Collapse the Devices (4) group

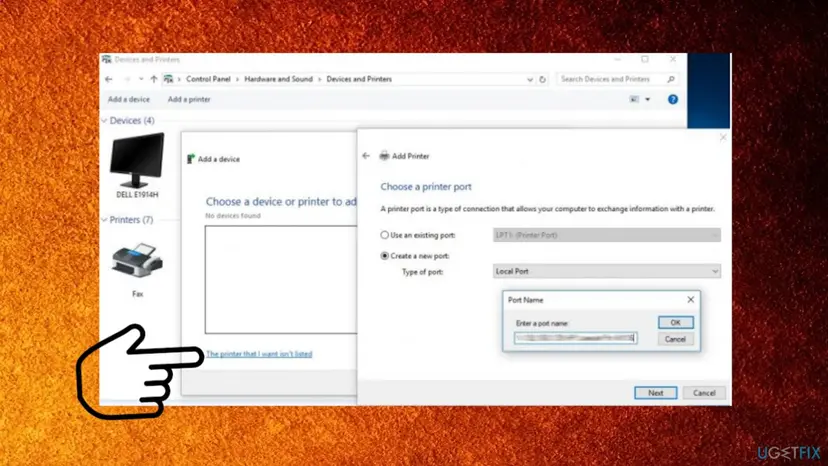pyautogui.click(x=104, y=121)
